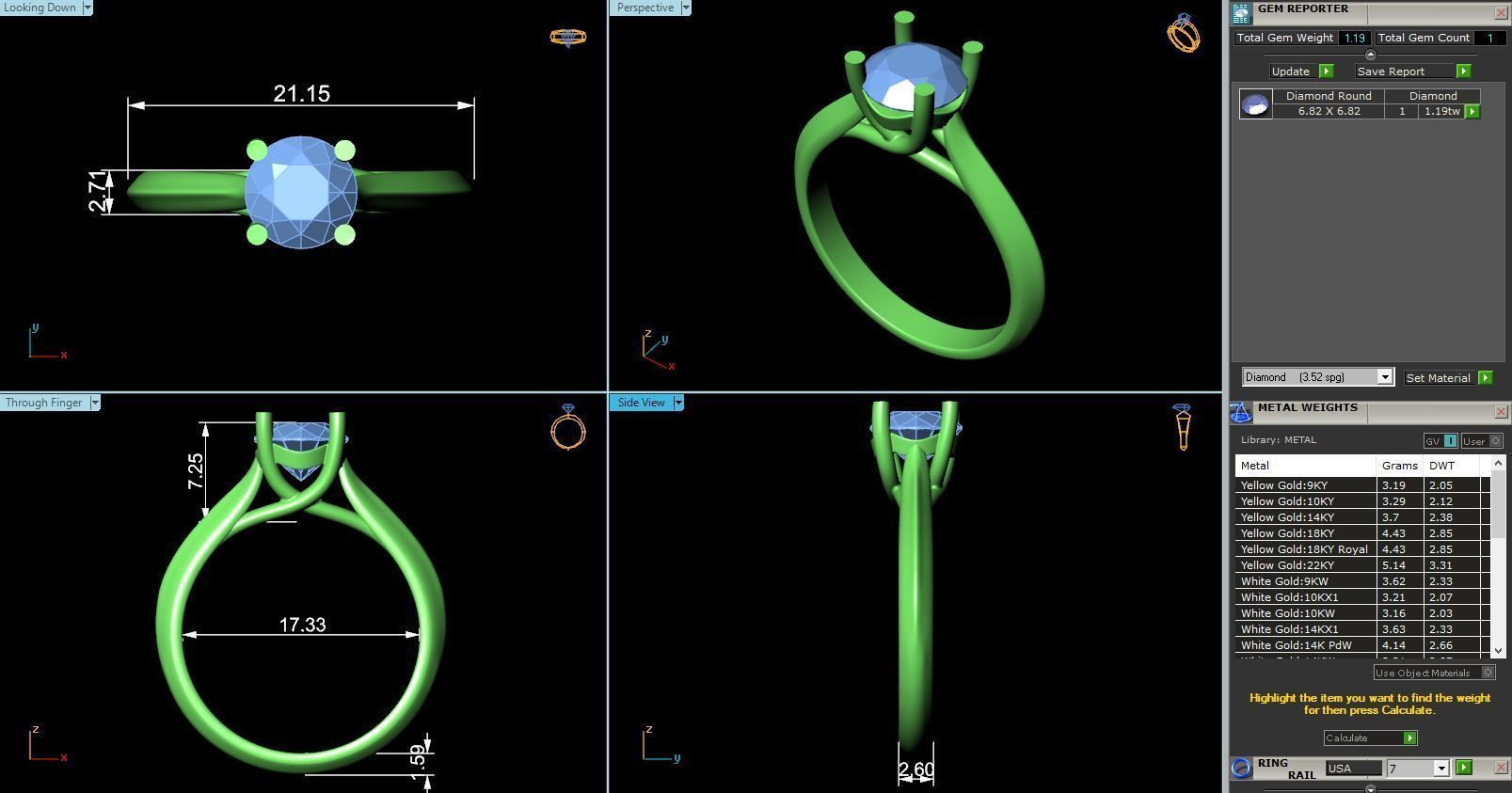
Task: Click green arrow next to Update
Action: click(x=1326, y=71)
